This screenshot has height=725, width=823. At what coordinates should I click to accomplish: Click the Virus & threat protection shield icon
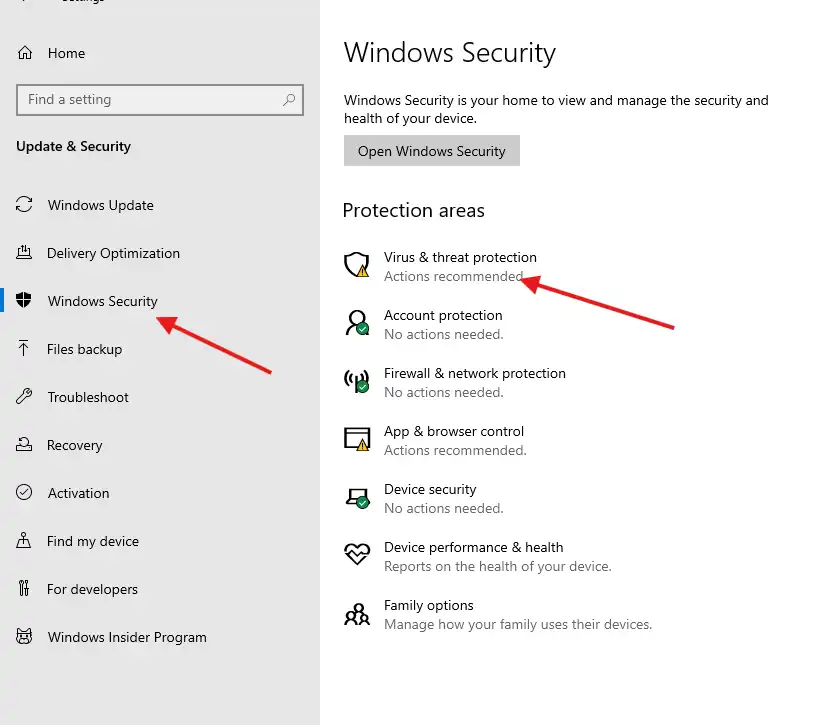(357, 264)
